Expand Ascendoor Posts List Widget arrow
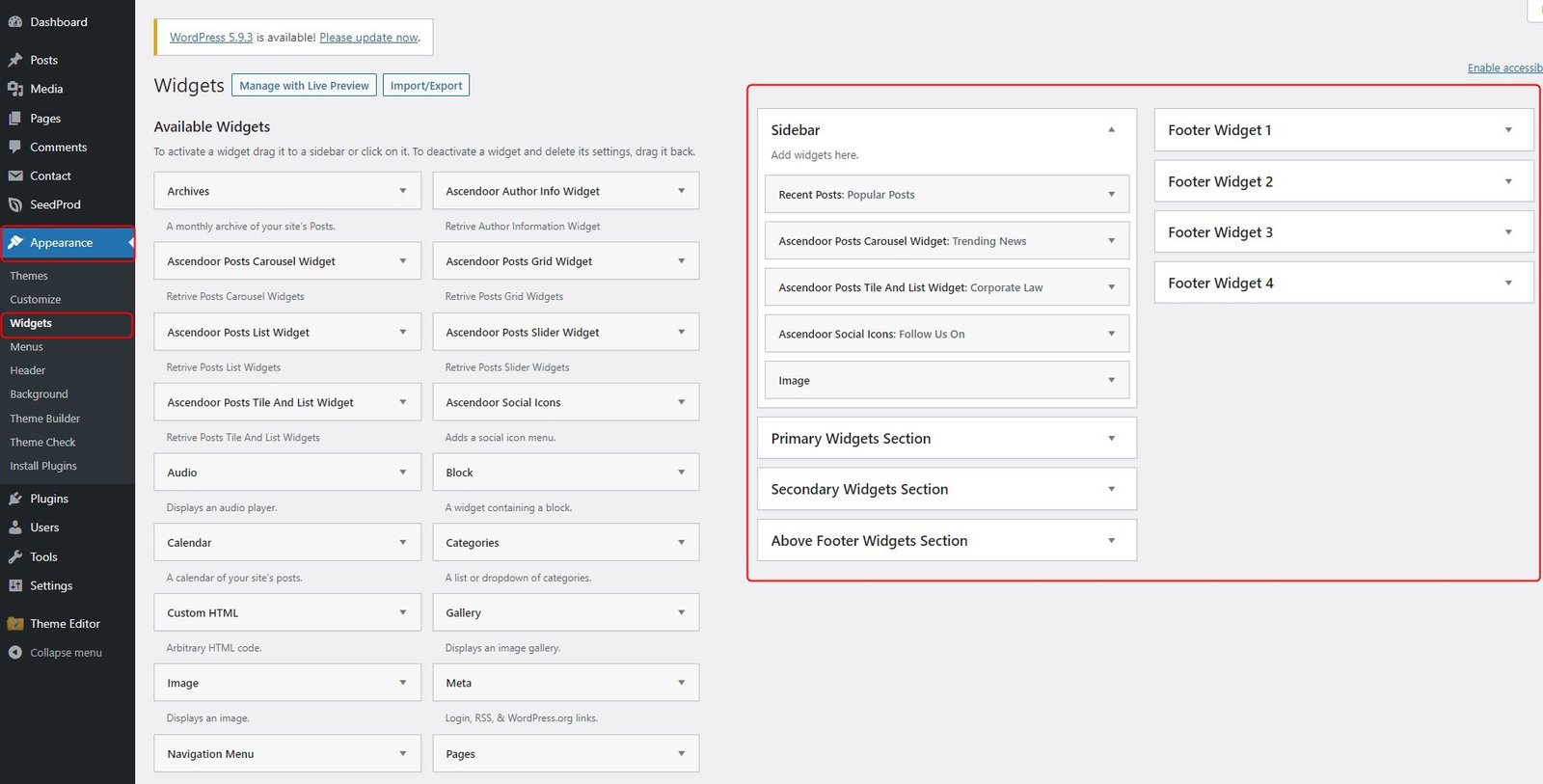The image size is (1543, 784). click(x=402, y=332)
